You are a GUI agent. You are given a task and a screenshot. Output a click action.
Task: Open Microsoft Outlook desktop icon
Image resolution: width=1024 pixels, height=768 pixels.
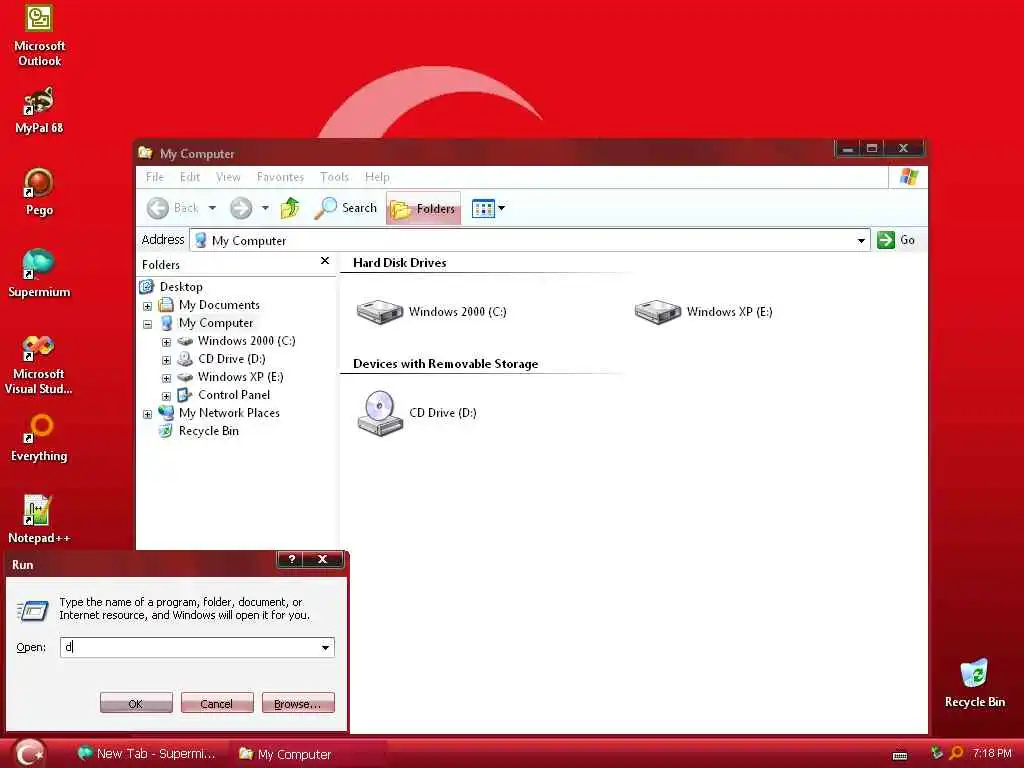[39, 35]
